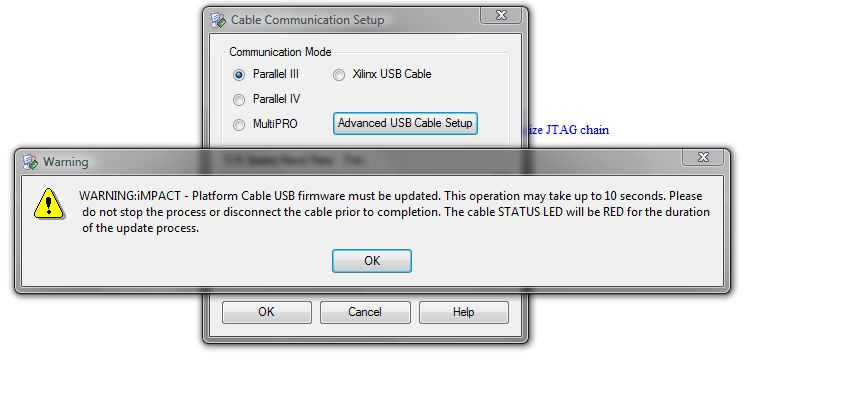Viewport: 849px width, 394px height.
Task: Select the Parallel III radio button
Action: tap(239, 75)
